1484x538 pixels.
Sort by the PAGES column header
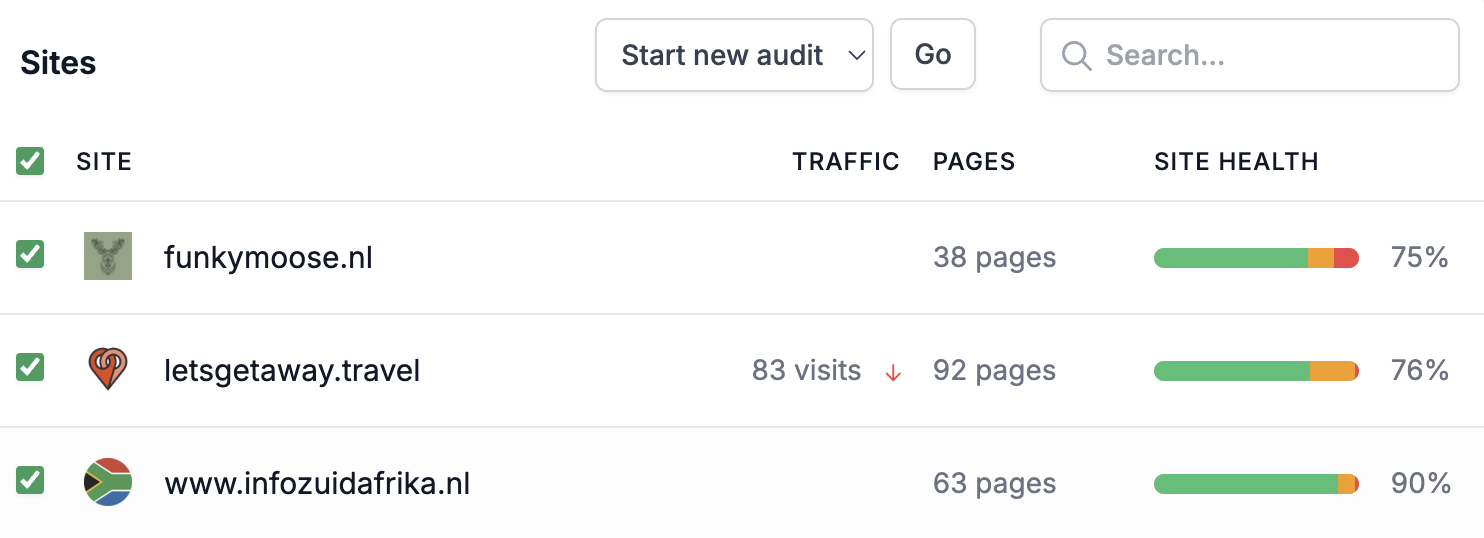coord(974,161)
